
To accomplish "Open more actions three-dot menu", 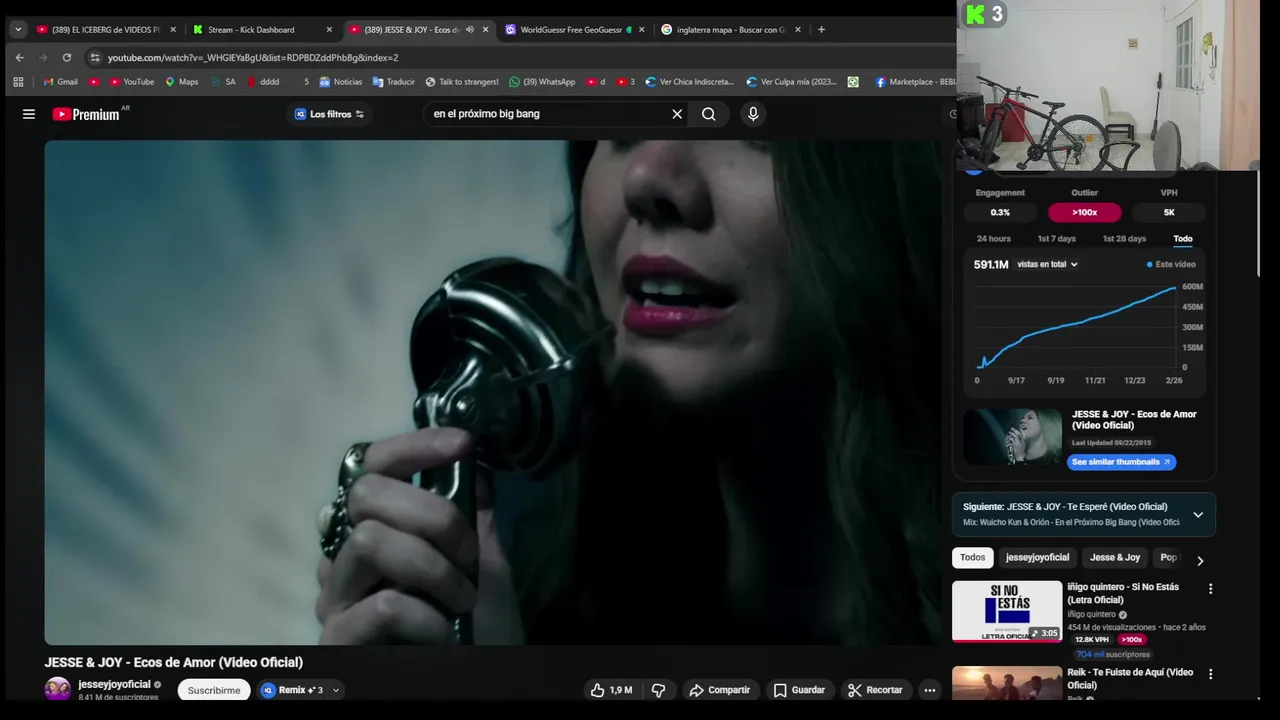I will pyautogui.click(x=929, y=690).
